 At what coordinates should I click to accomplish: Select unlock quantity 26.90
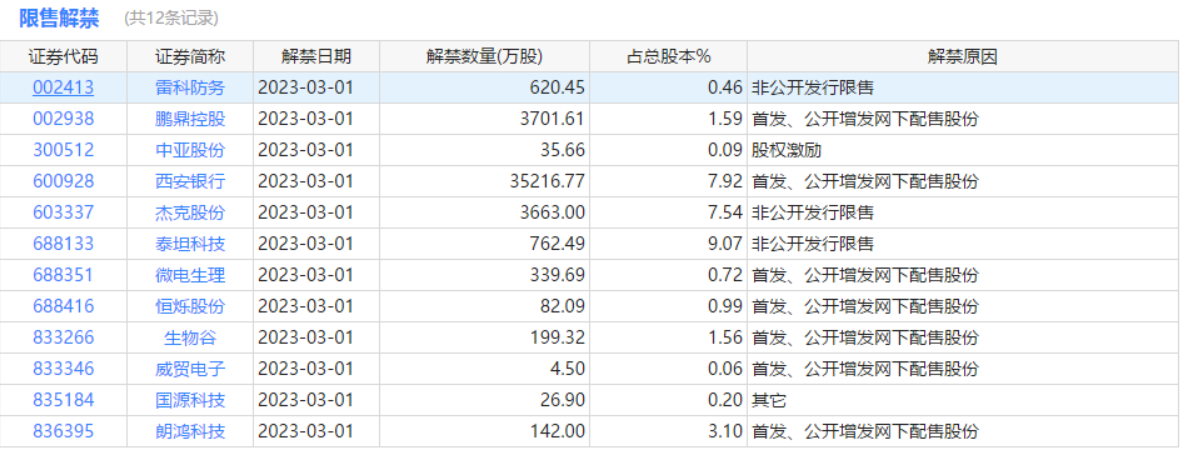(562, 400)
